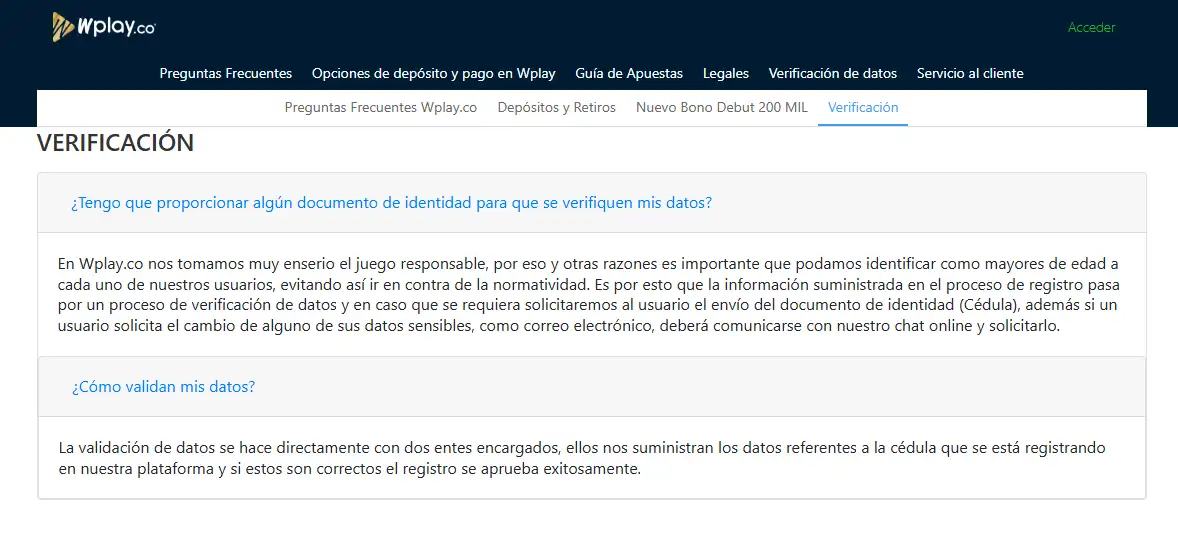The image size is (1178, 534).
Task: Go to Guía de Apuestas menu
Action: (x=629, y=74)
